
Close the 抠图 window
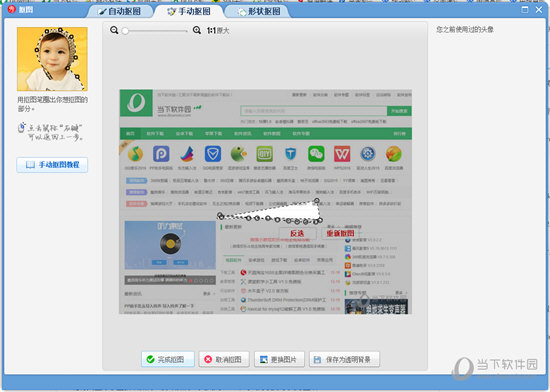coord(539,10)
